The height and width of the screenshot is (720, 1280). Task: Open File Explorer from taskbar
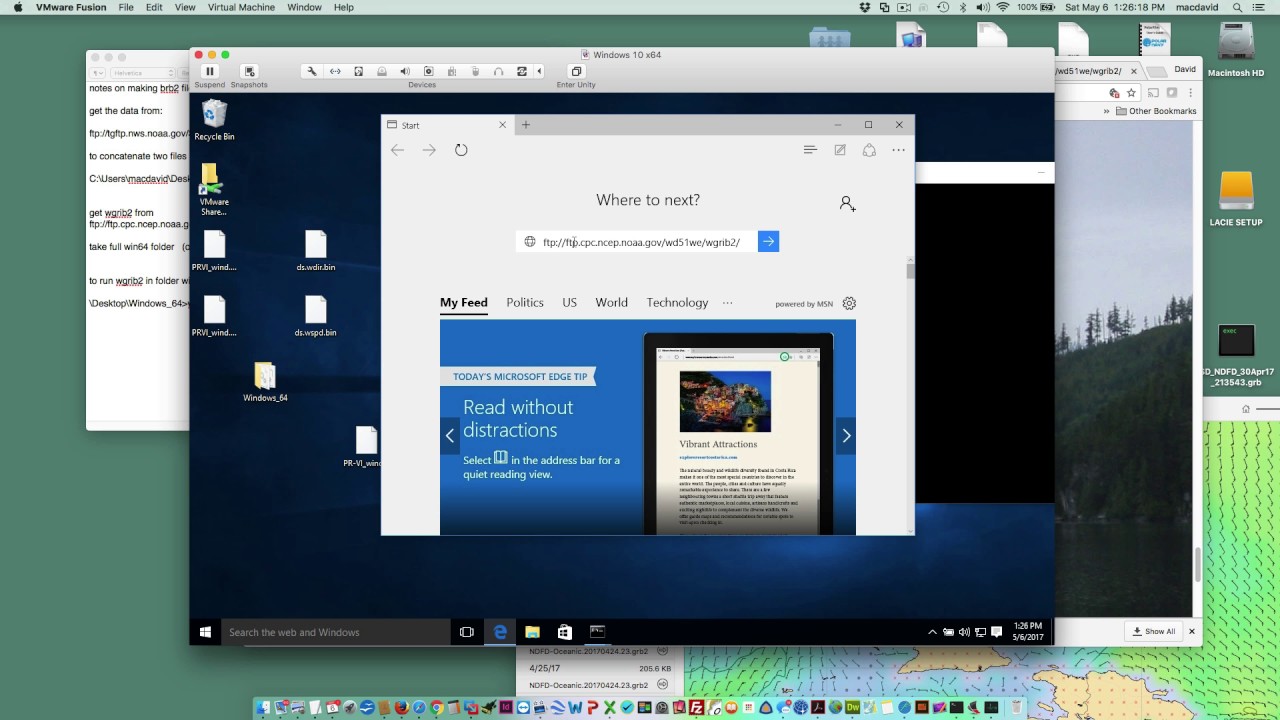tap(533, 632)
